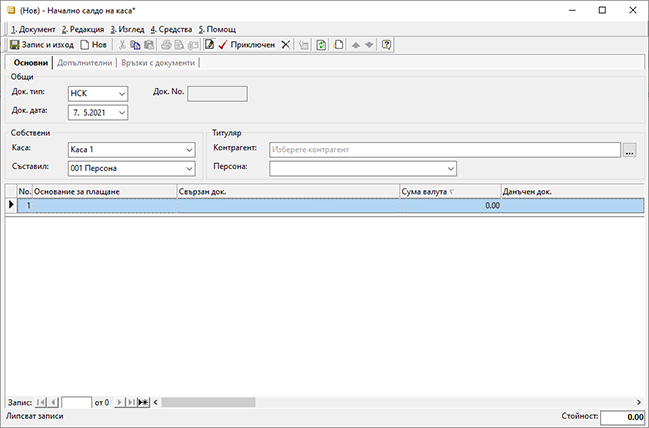Click the Контрагент input field

tap(445, 150)
